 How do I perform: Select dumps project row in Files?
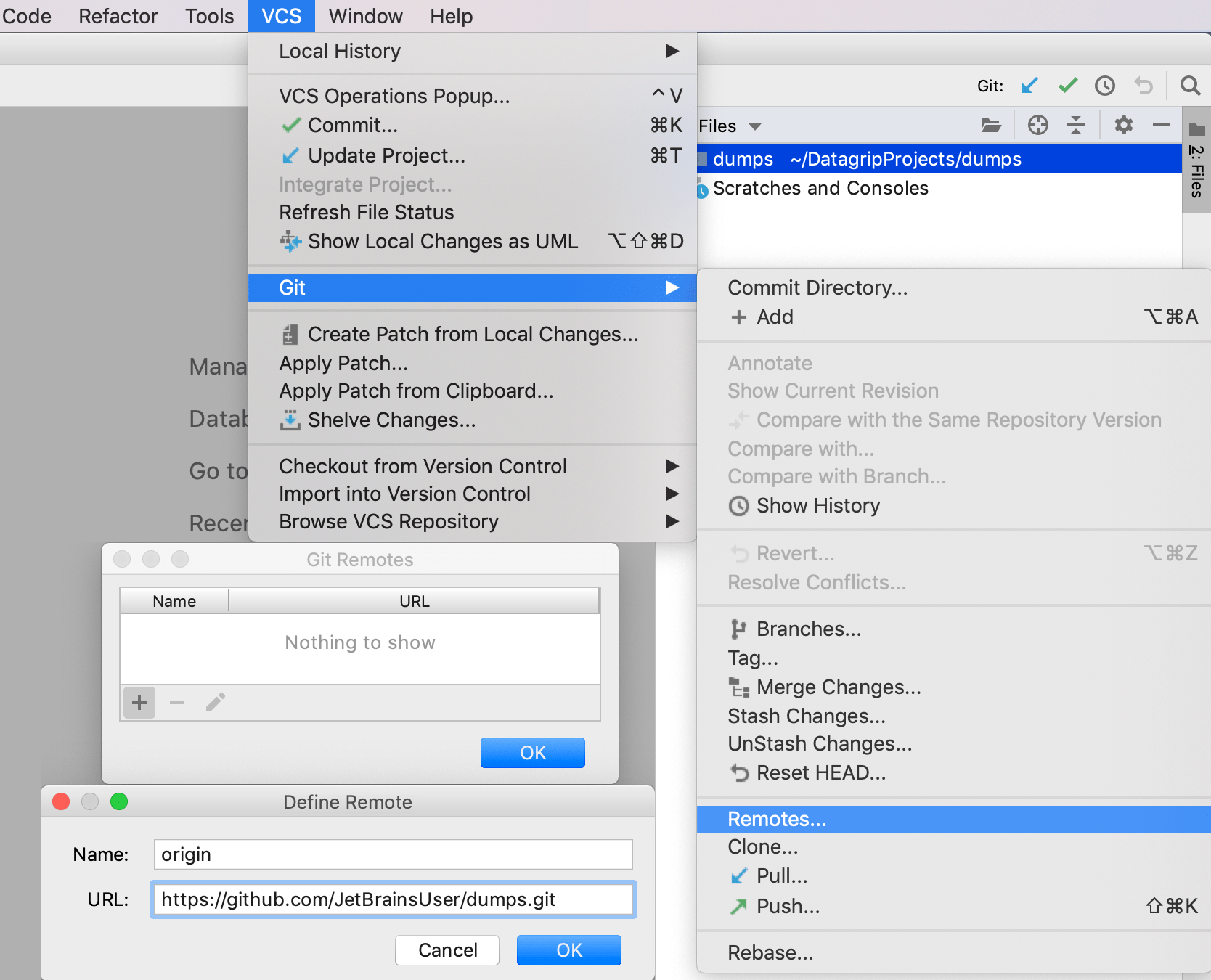click(x=939, y=159)
